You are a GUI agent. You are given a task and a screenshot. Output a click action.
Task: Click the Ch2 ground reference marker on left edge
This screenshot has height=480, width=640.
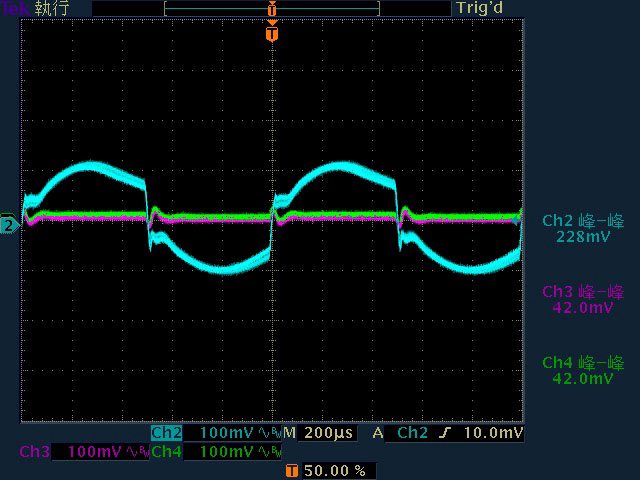9,225
